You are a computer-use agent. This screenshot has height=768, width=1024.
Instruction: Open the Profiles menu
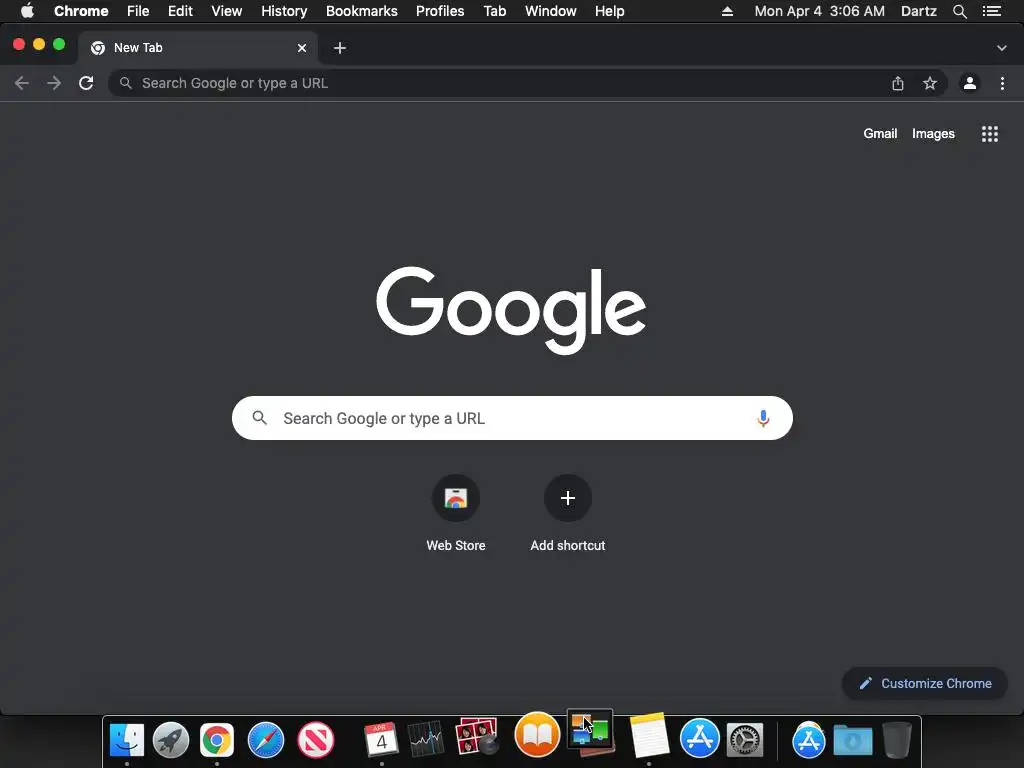point(440,11)
